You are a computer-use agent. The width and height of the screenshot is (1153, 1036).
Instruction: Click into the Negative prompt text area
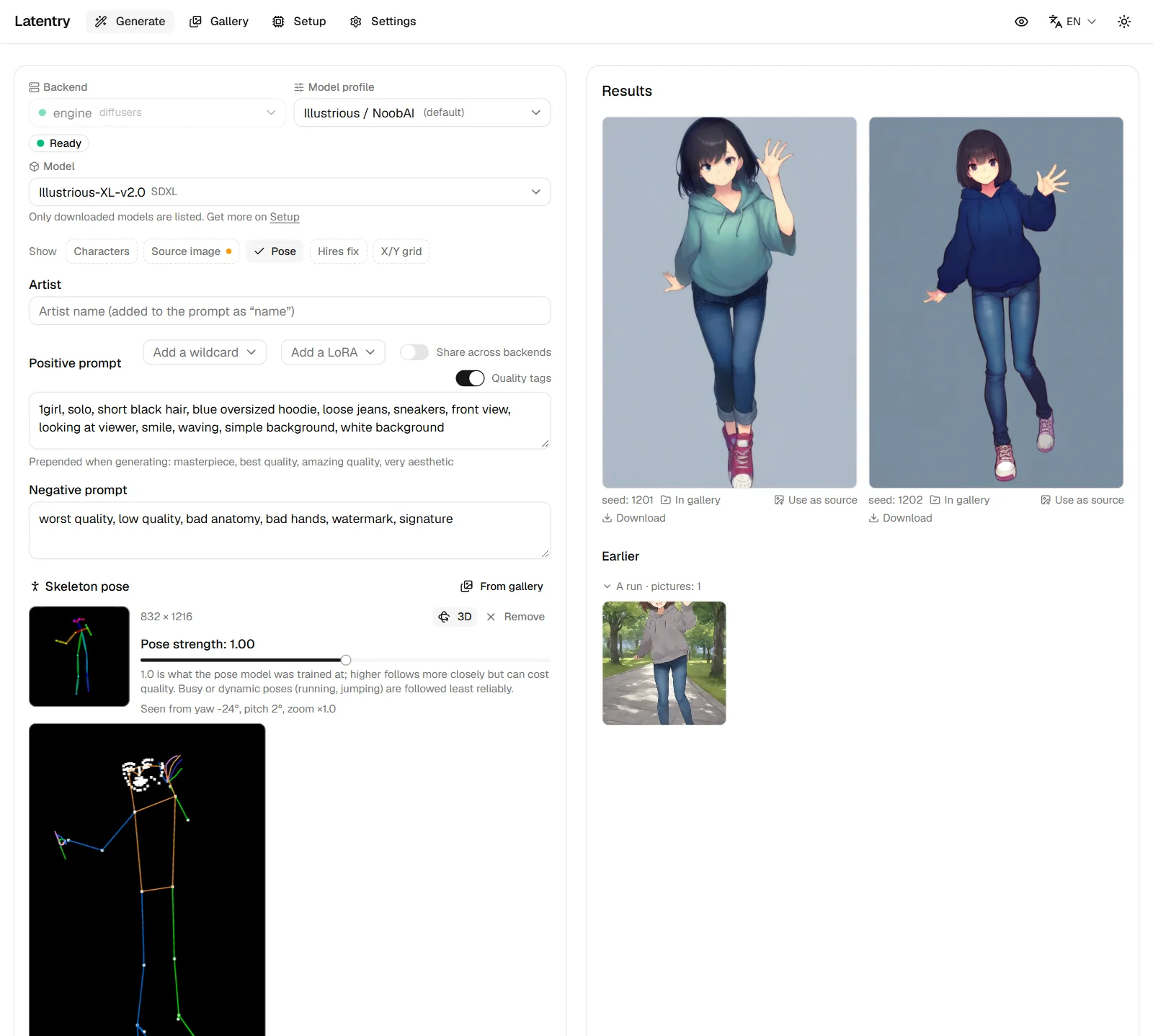(290, 530)
